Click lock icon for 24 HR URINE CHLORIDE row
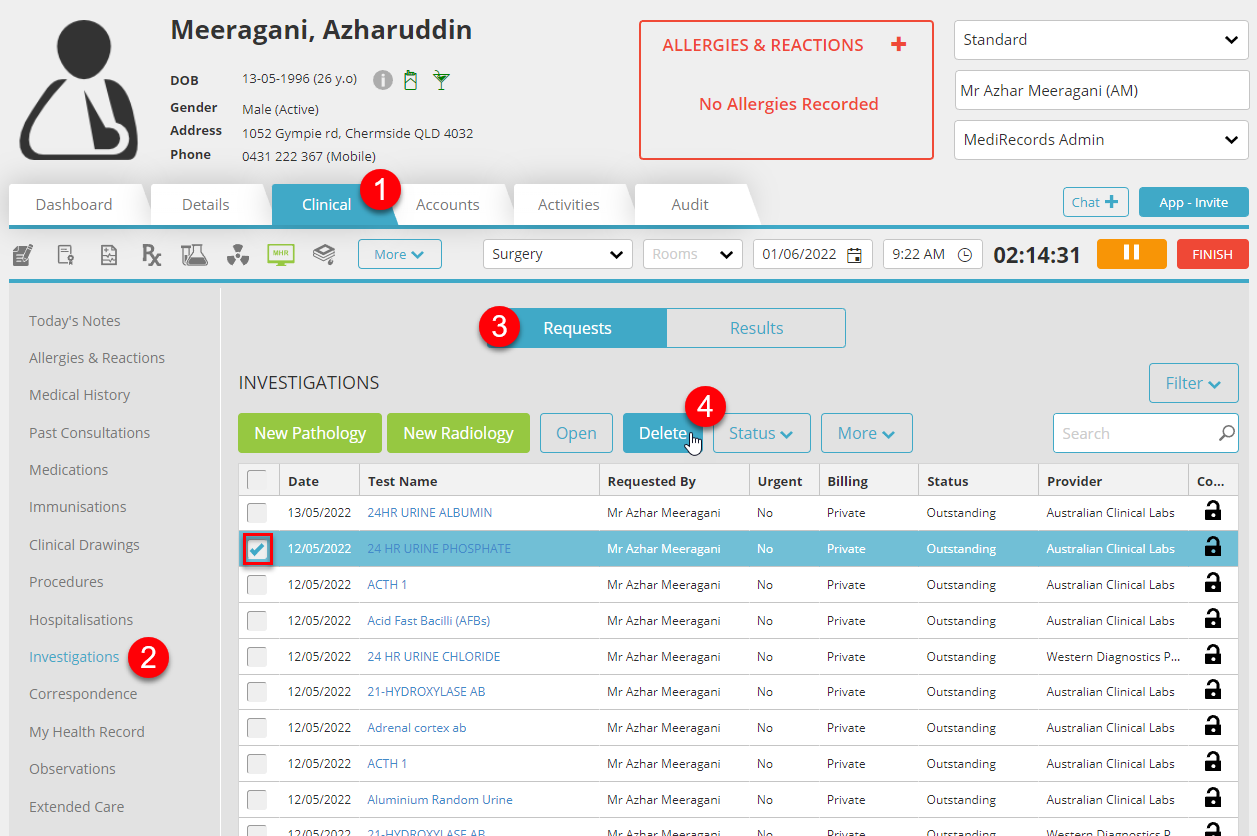1257x836 pixels. [x=1212, y=656]
